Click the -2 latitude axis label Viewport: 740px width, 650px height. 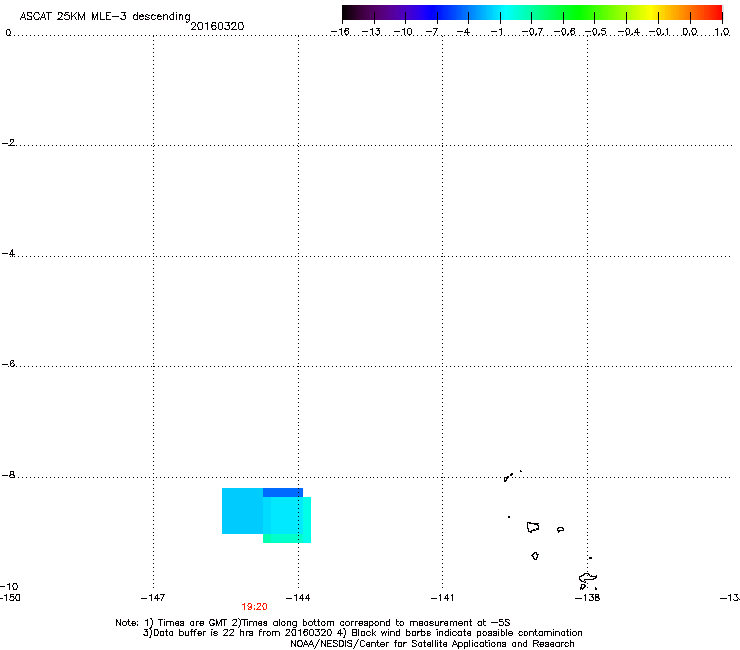coord(8,143)
